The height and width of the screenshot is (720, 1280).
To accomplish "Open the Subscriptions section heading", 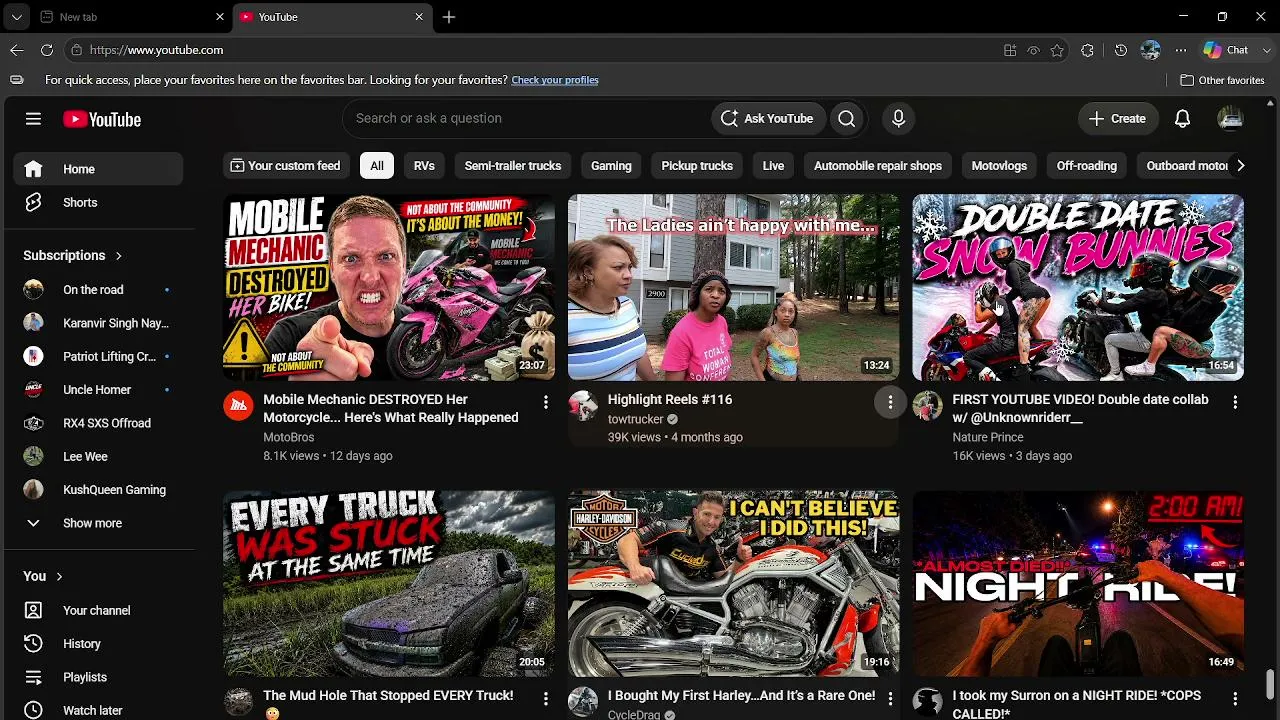I will click(x=72, y=255).
